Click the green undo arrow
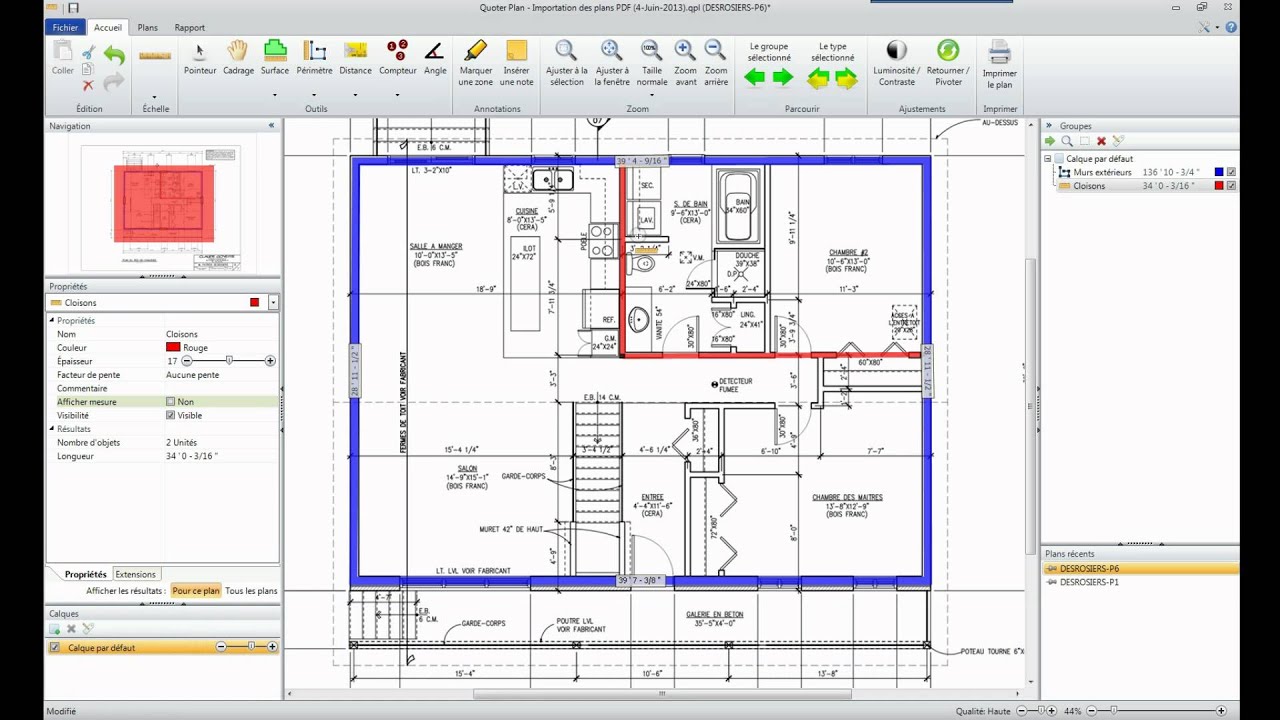 coord(114,56)
